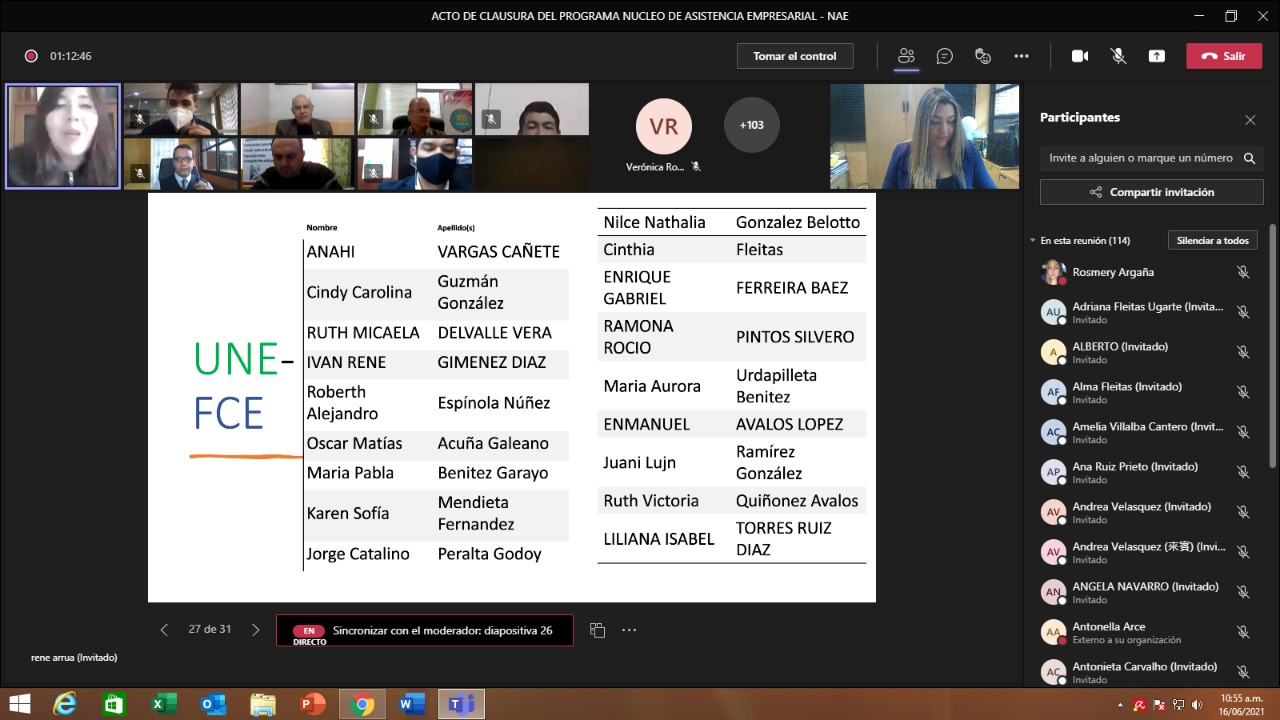Click the search magnifier icon in Participantes

point(1250,158)
